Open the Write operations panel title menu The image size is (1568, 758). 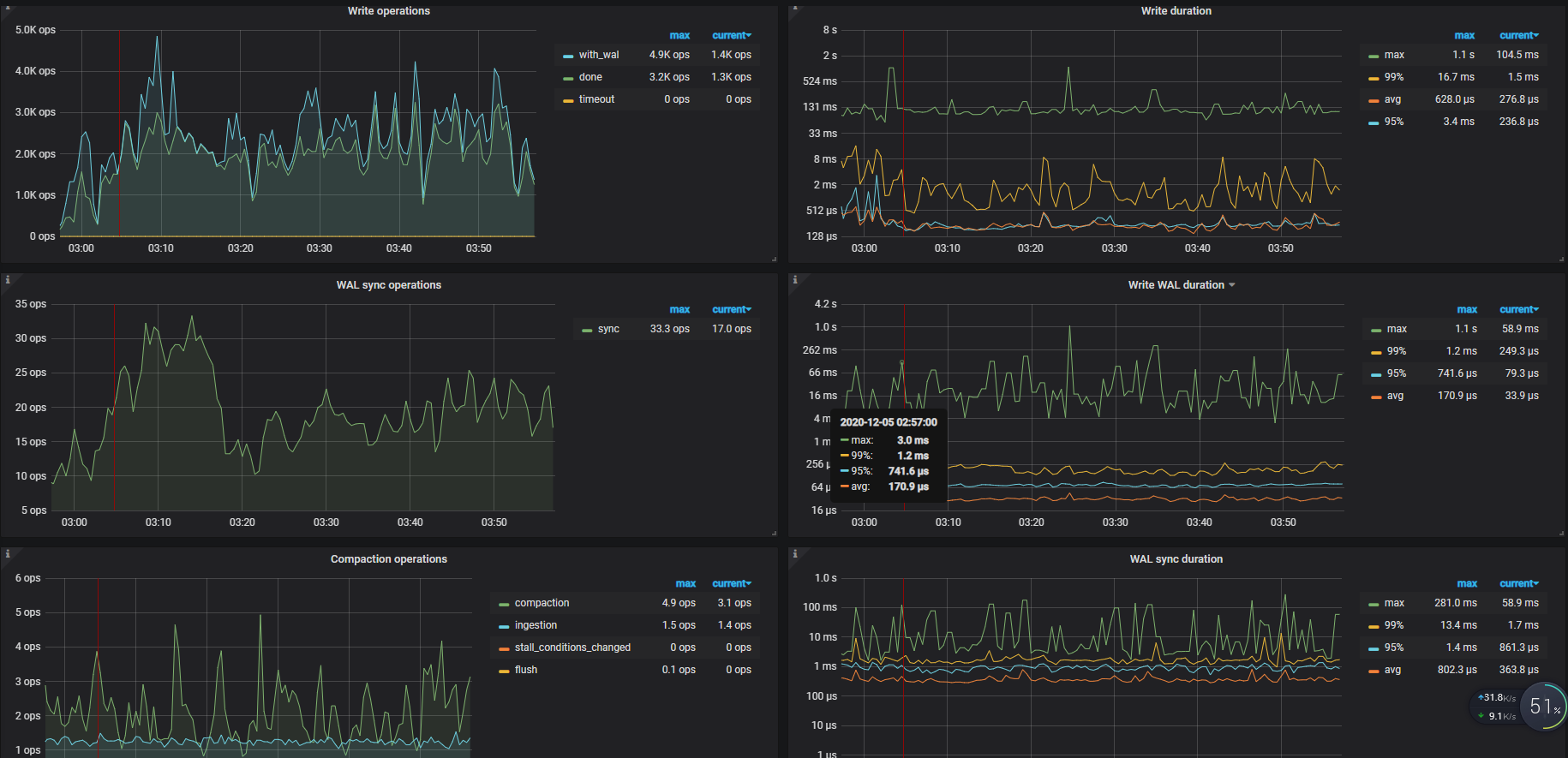coord(388,11)
